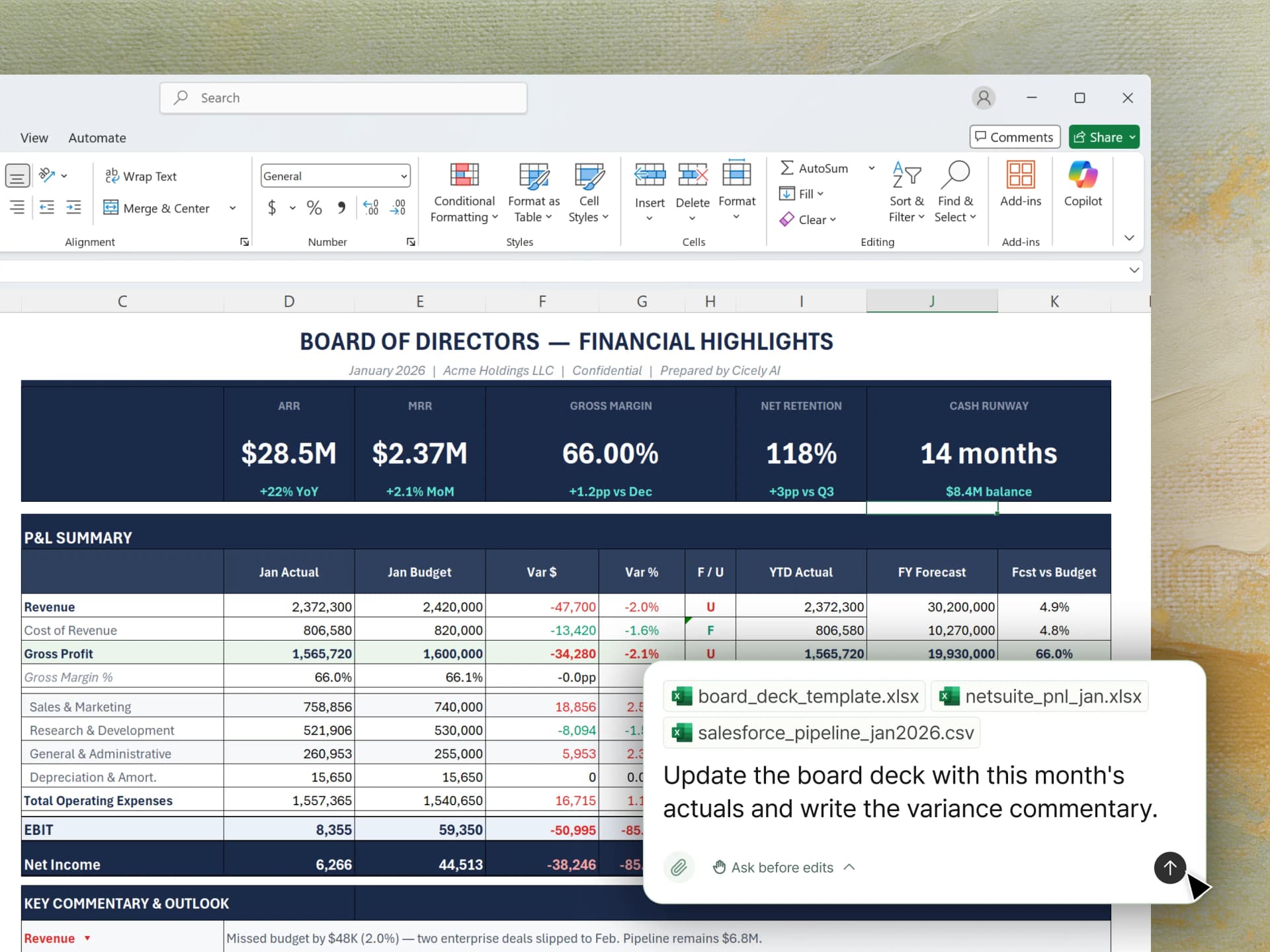Click in the Search box

point(344,98)
